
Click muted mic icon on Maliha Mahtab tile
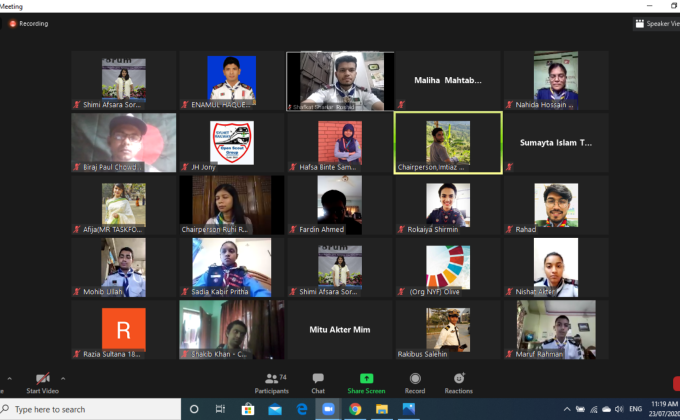401,105
